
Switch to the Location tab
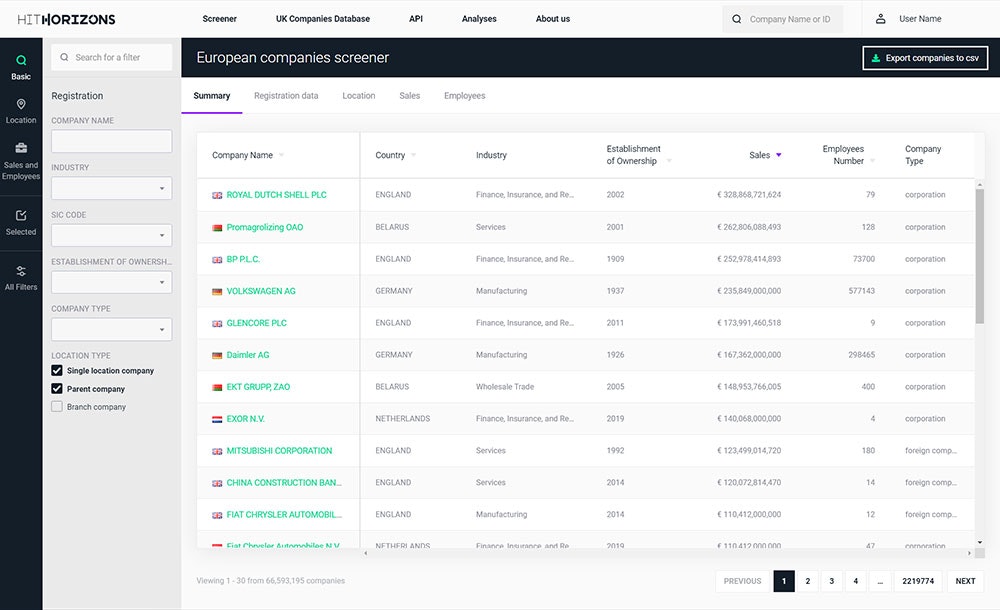358,96
